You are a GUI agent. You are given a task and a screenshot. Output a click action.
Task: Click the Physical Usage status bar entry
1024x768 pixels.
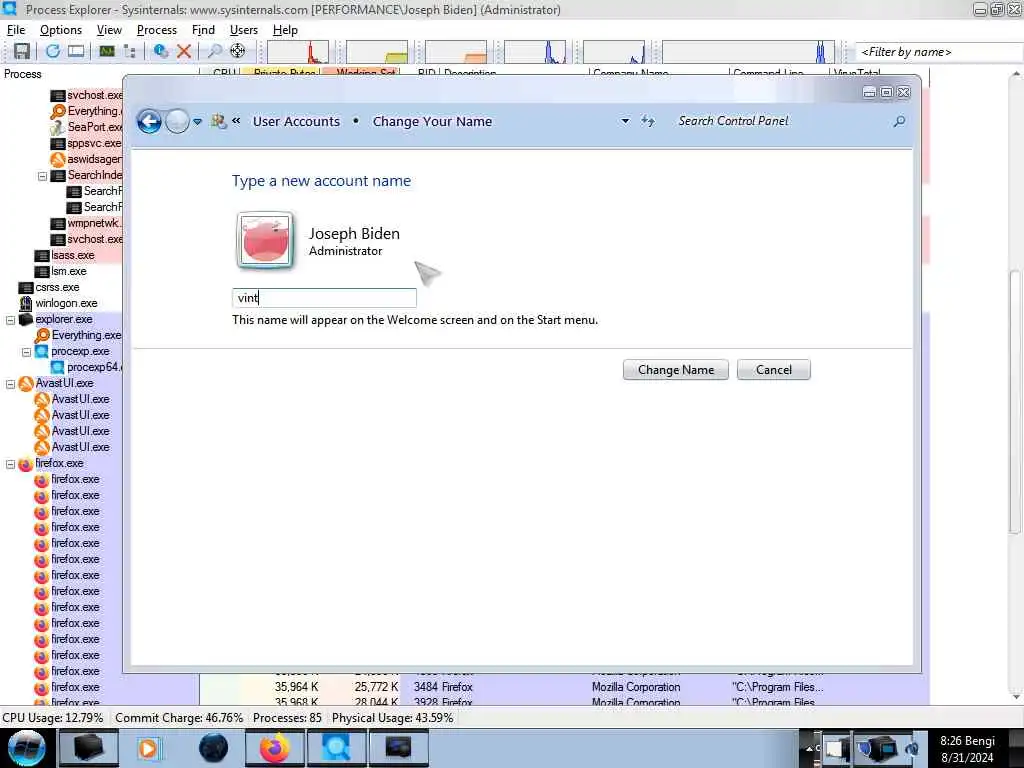click(392, 718)
